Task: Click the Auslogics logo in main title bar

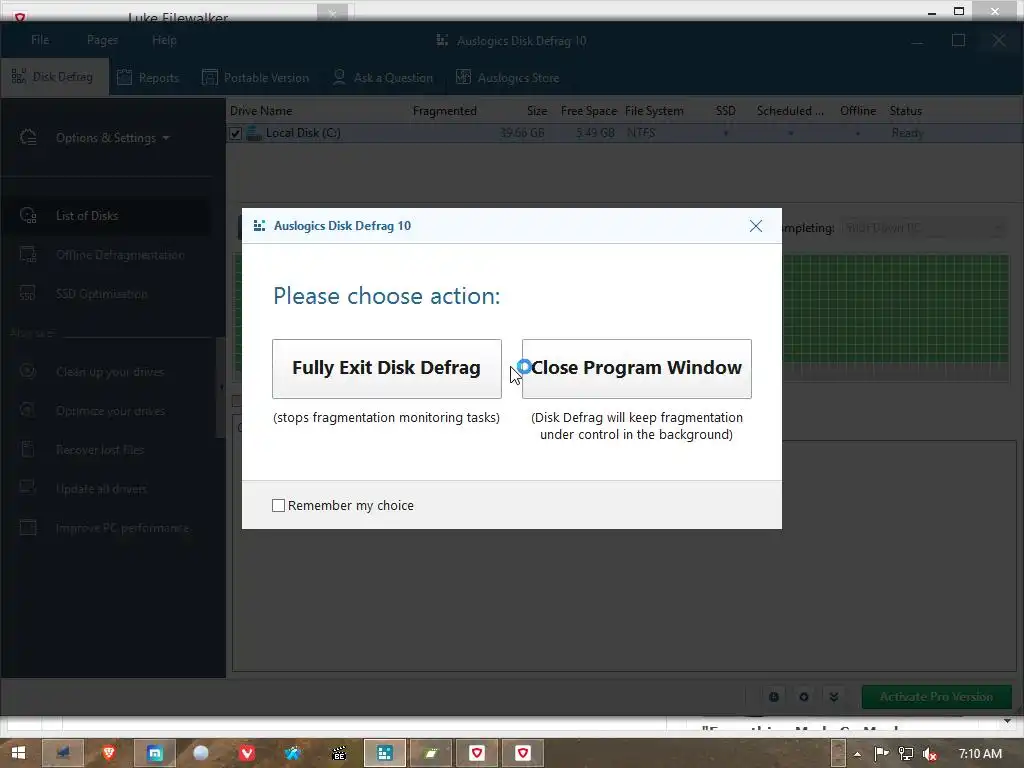Action: tap(442, 40)
